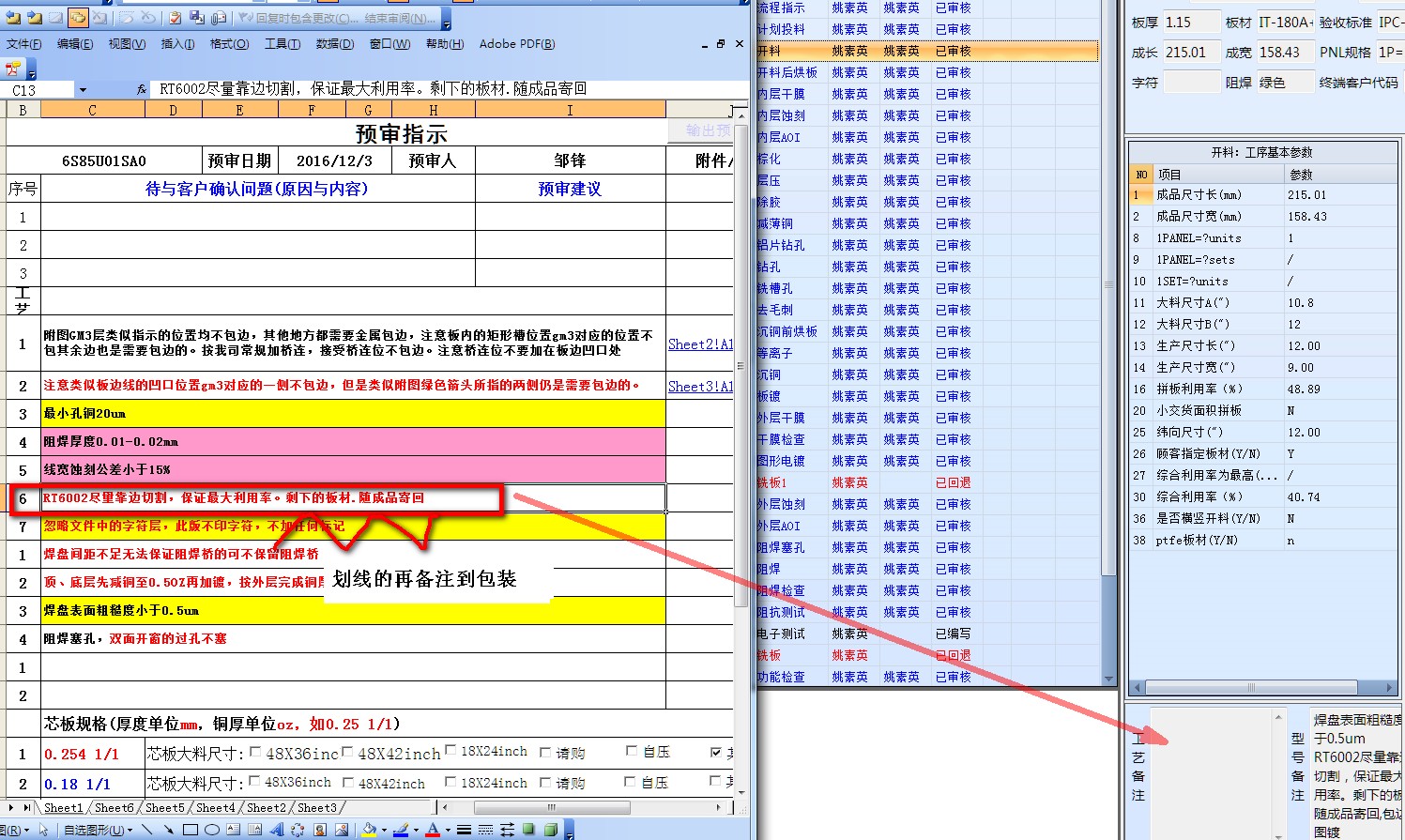Open the Name Box dropdown arrow
The image size is (1405, 840).
pos(83,90)
